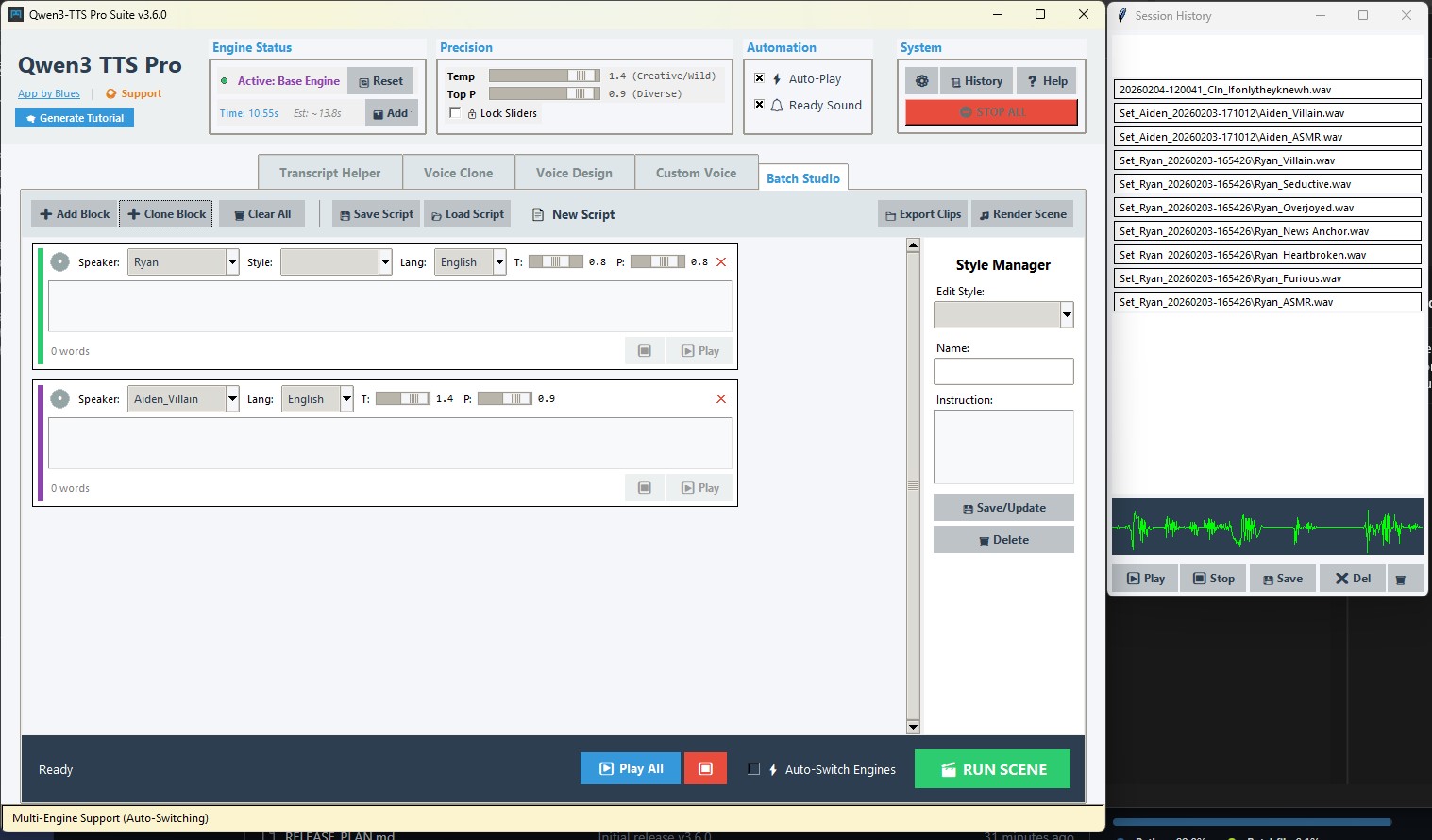
Task: Open Help via the question mark icon
Action: coord(1046,81)
